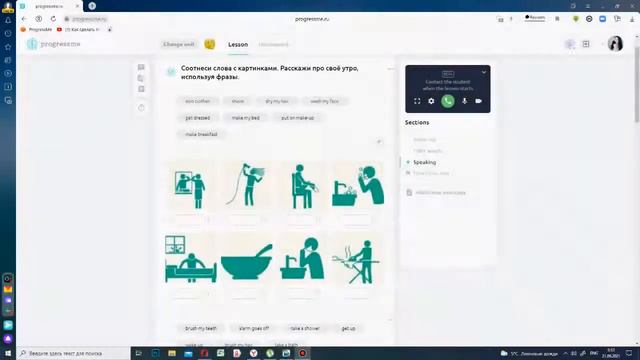Screen dimensions: 640x360
Task: Open notifications bell in browser sidebar
Action: tap(8, 20)
